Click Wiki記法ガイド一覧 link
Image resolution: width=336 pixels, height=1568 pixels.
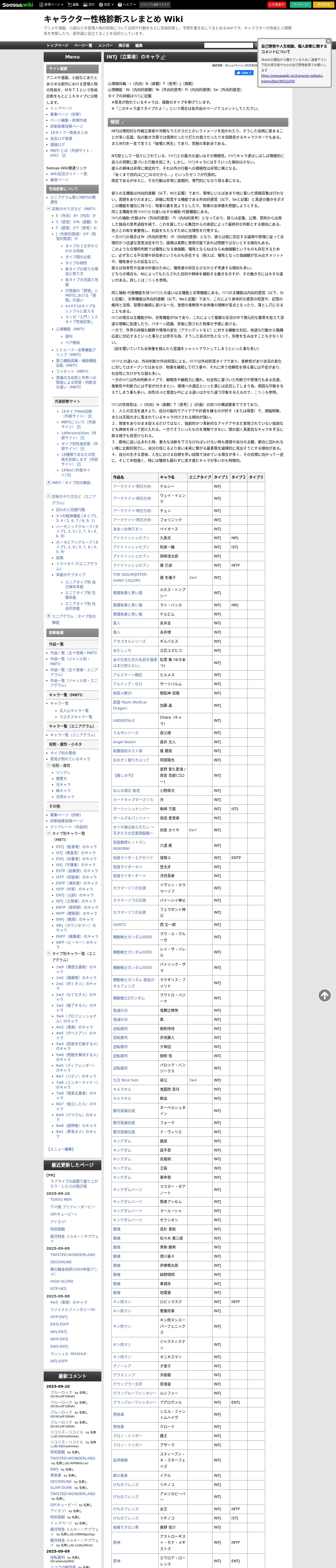[68, 174]
